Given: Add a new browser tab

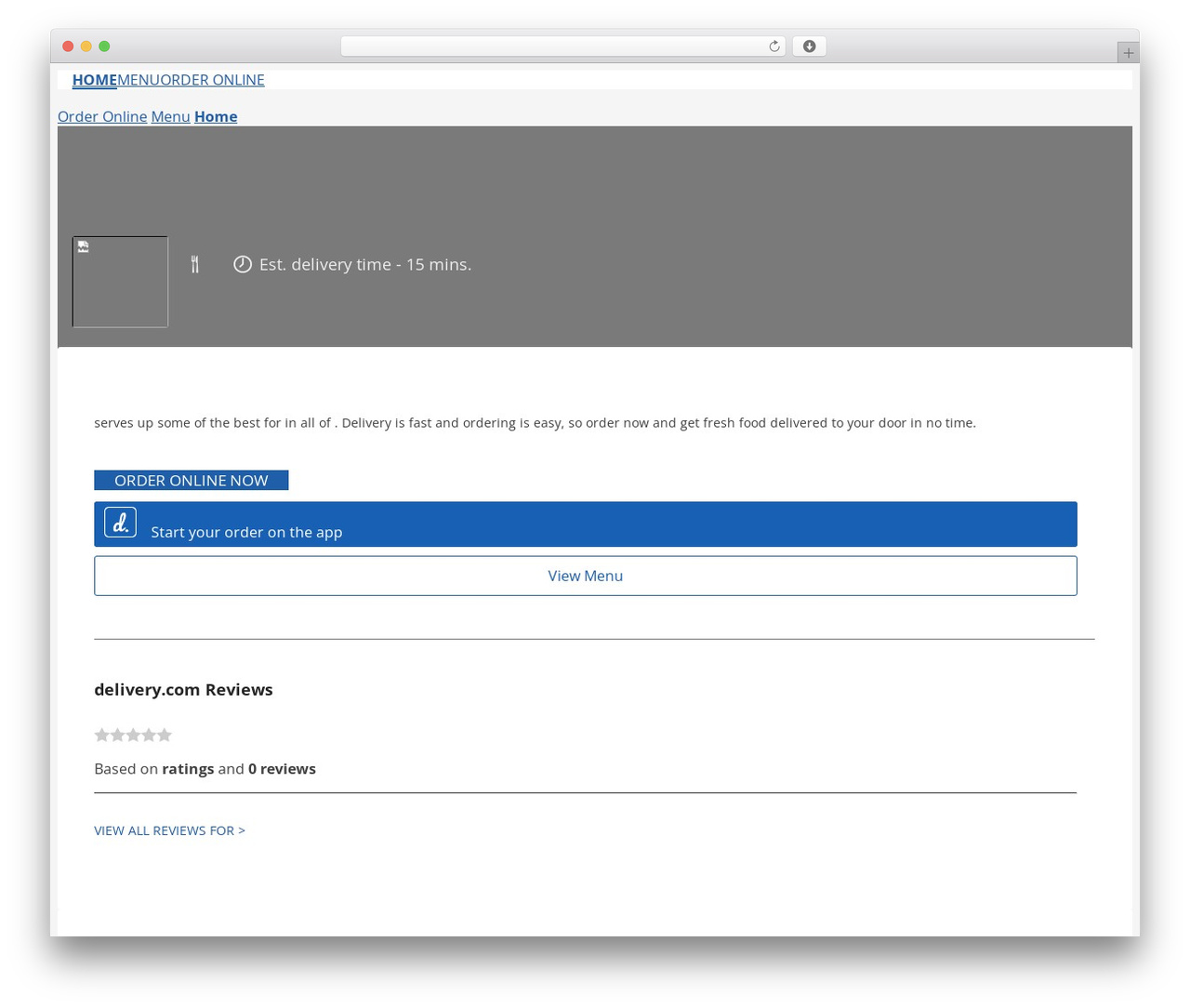Looking at the screenshot, I should tap(1128, 53).
